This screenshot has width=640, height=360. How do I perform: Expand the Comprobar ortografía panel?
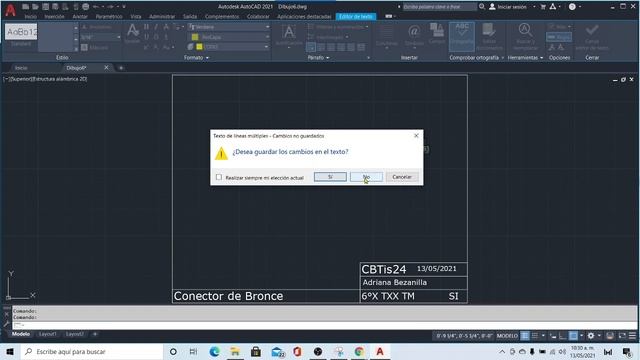click(476, 58)
